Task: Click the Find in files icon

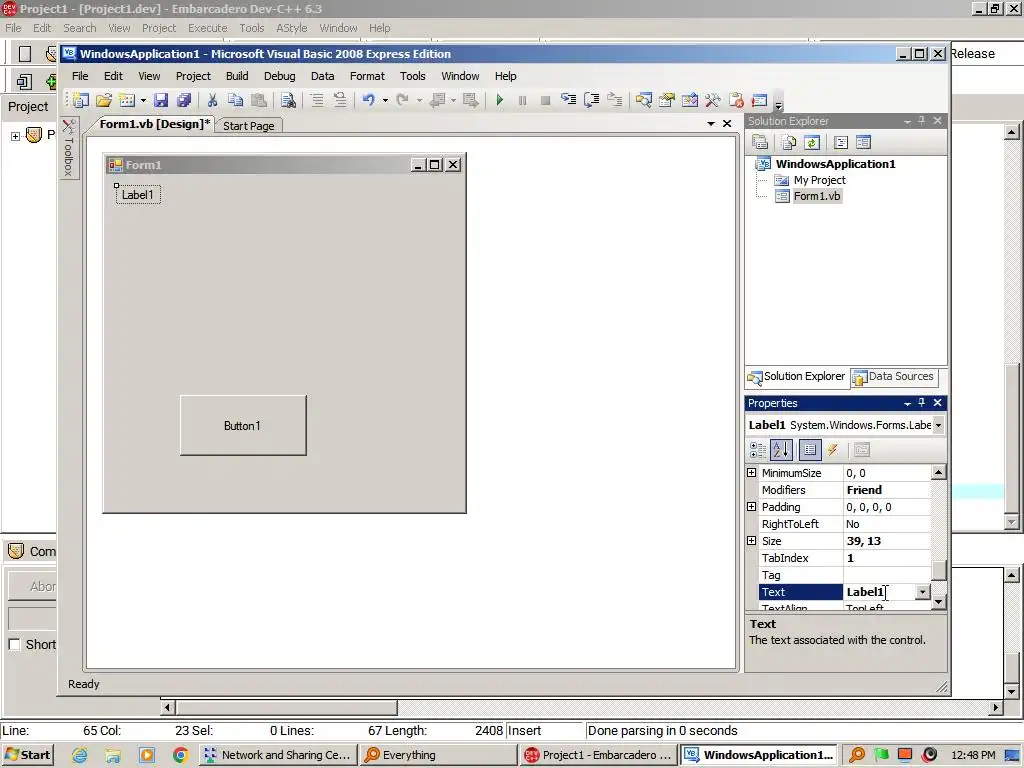Action: [288, 100]
